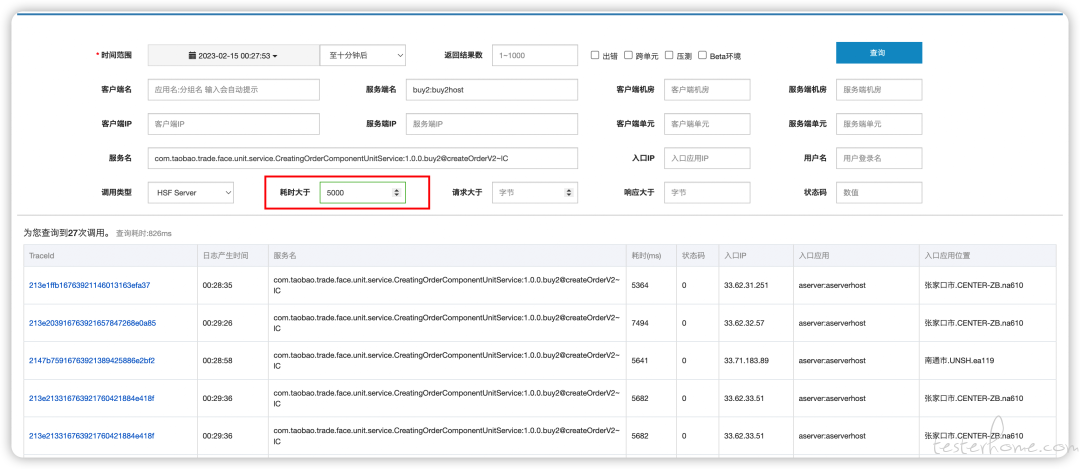Image resolution: width=1080 pixels, height=469 pixels.
Task: Focus the 用户名 input field
Action: coord(879,158)
